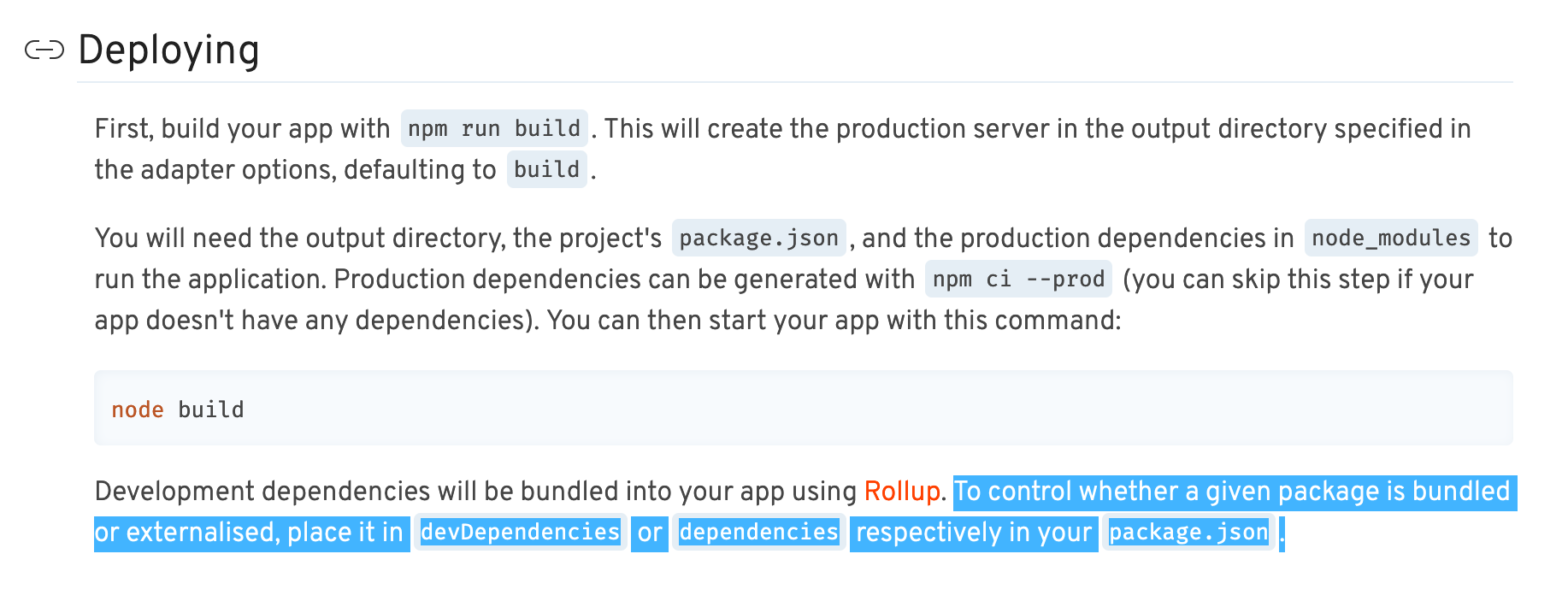
Task: Click the orange 'node' keyword in code block
Action: click(137, 410)
